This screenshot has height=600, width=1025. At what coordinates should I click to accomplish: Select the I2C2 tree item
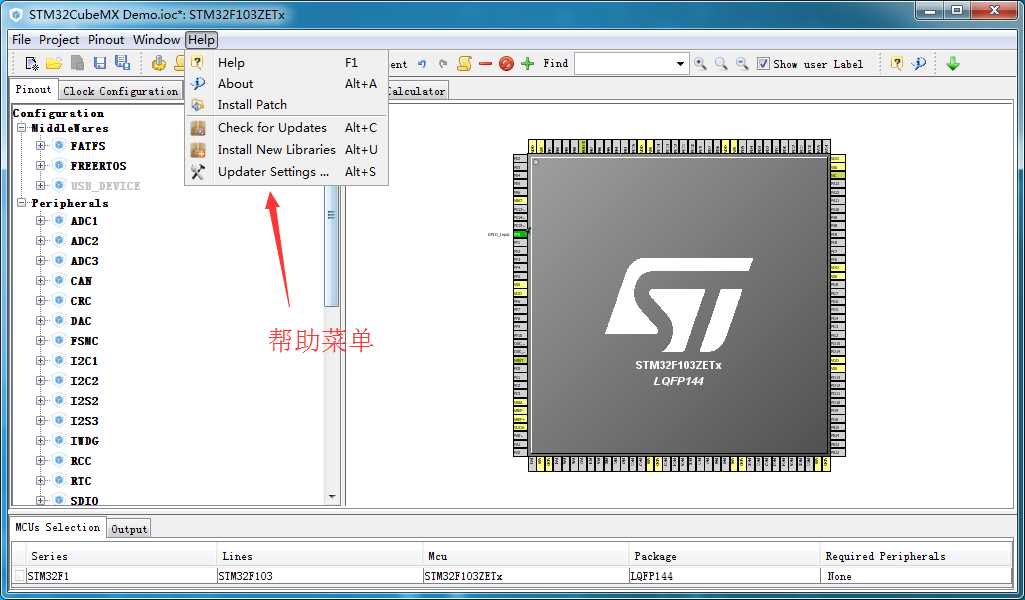coord(84,380)
